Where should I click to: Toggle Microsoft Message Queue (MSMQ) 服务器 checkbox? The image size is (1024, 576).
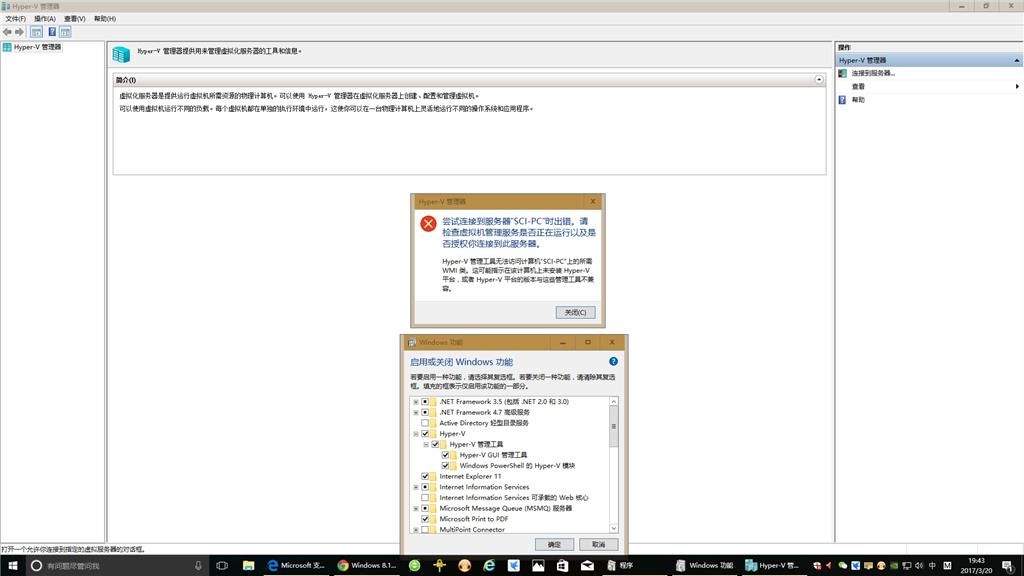click(425, 508)
